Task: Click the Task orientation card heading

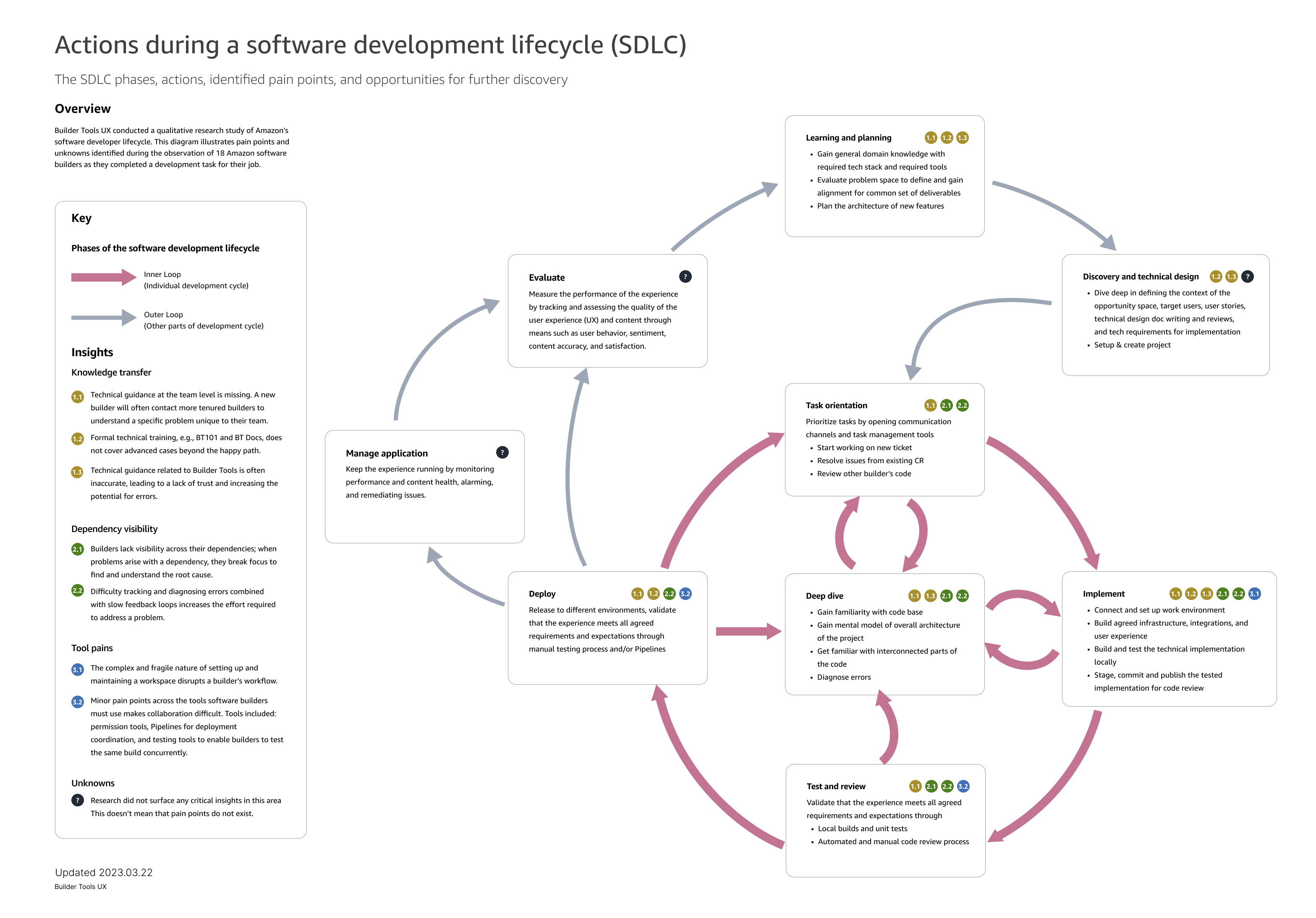Action: tap(838, 405)
